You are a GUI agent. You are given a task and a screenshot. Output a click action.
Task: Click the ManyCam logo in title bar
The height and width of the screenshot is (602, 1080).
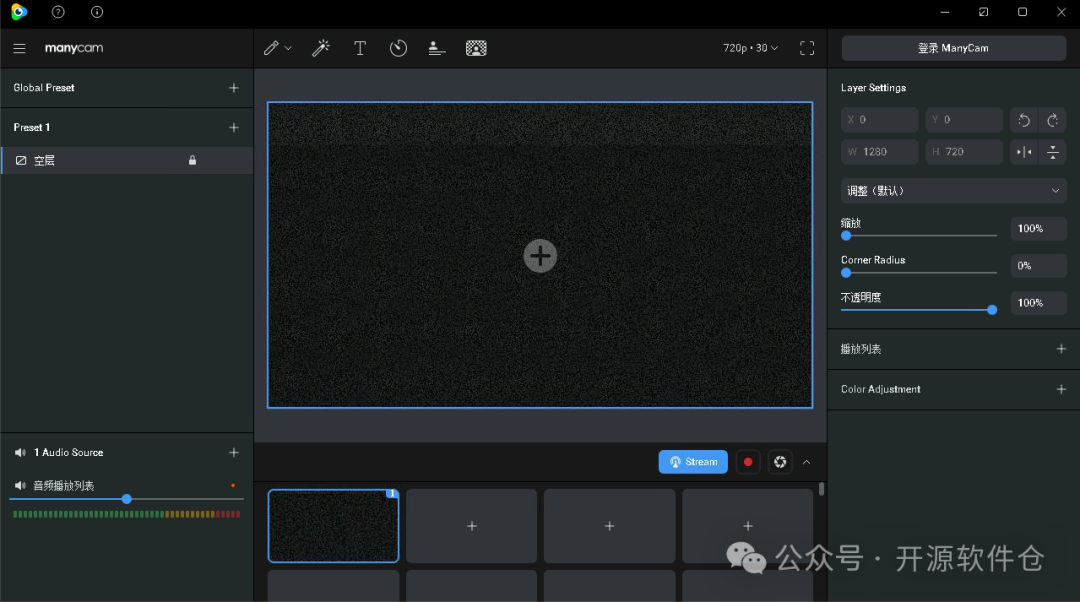click(19, 12)
